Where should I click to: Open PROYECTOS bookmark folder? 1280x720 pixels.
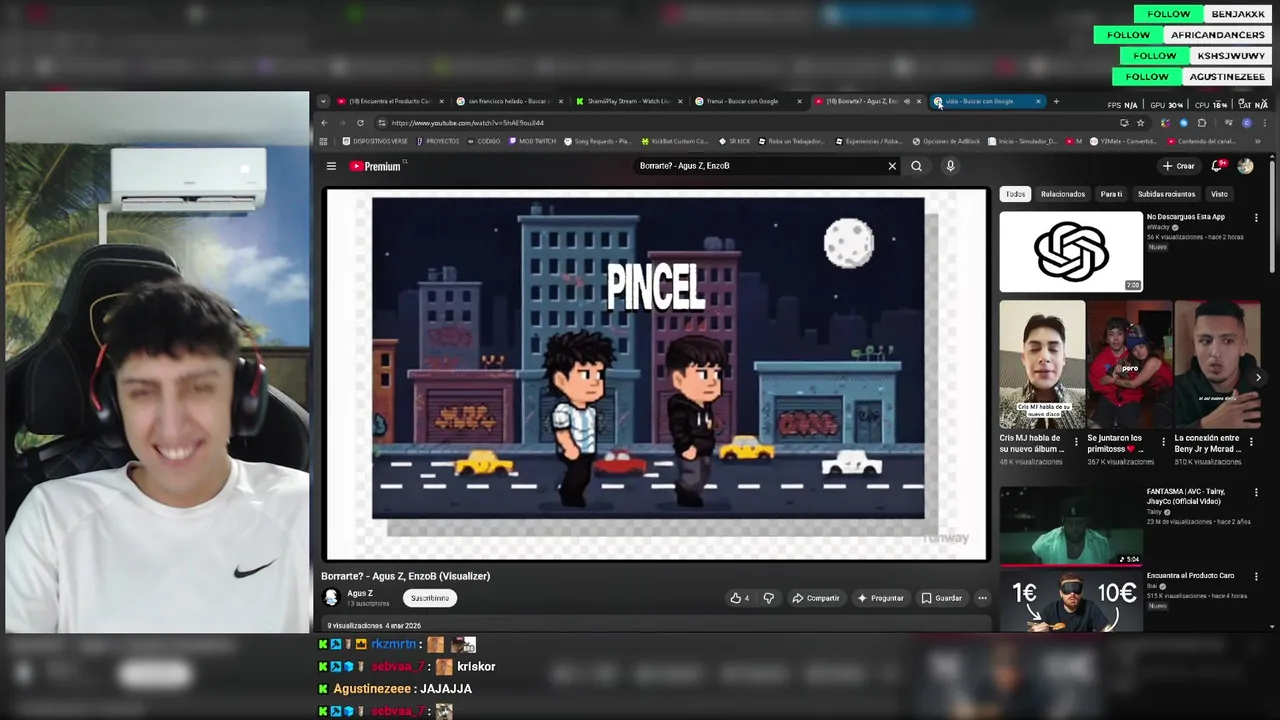pyautogui.click(x=438, y=141)
